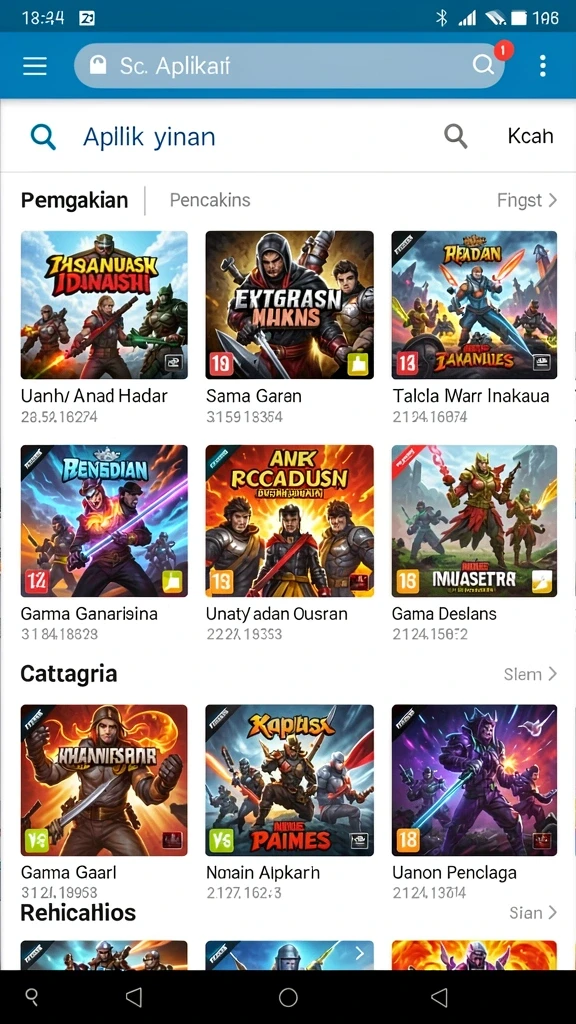Viewport: 576px width, 1024px height.
Task: Tap the circular home navigation button
Action: (288, 997)
